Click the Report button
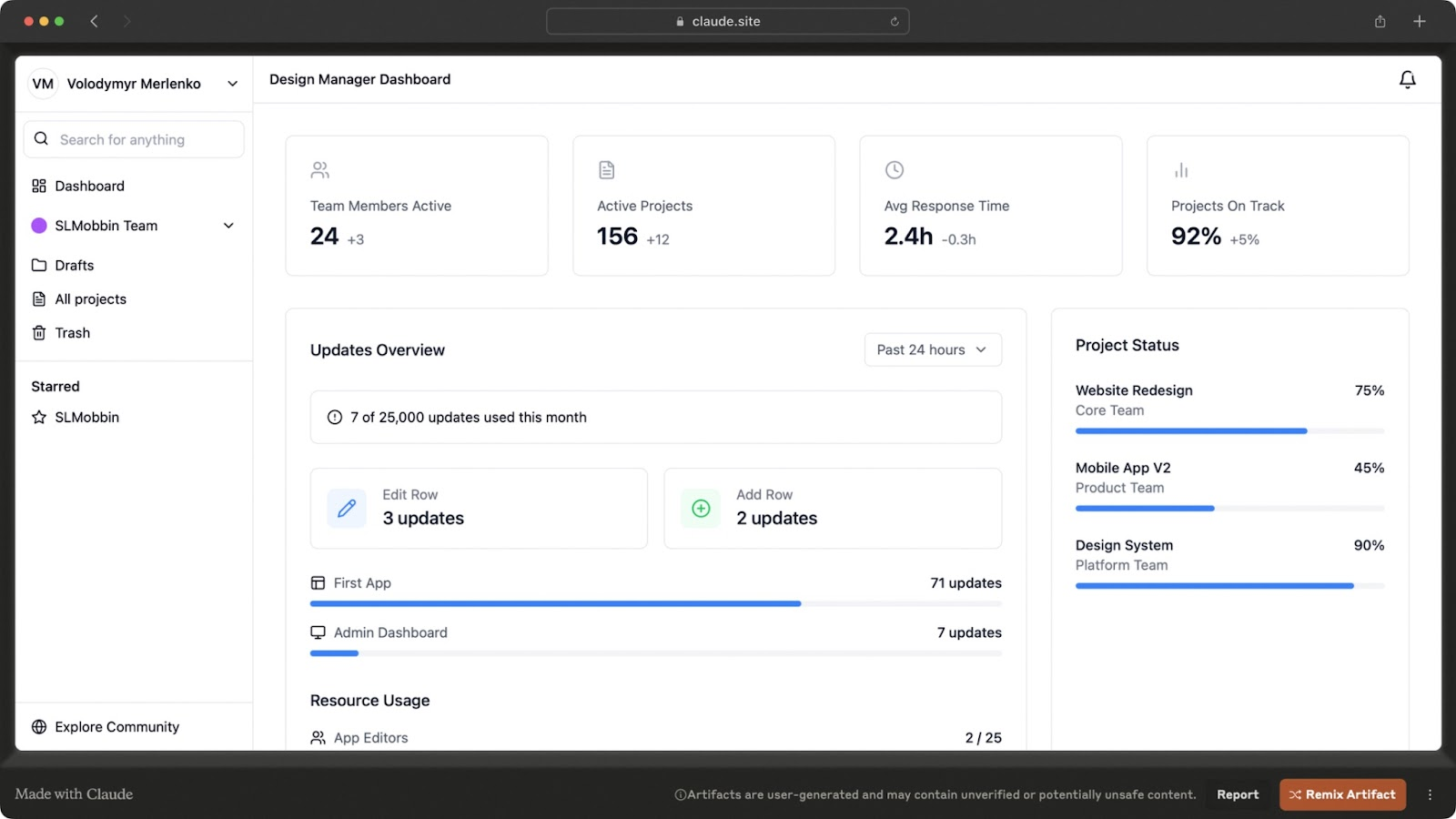This screenshot has height=819, width=1456. pyautogui.click(x=1238, y=794)
